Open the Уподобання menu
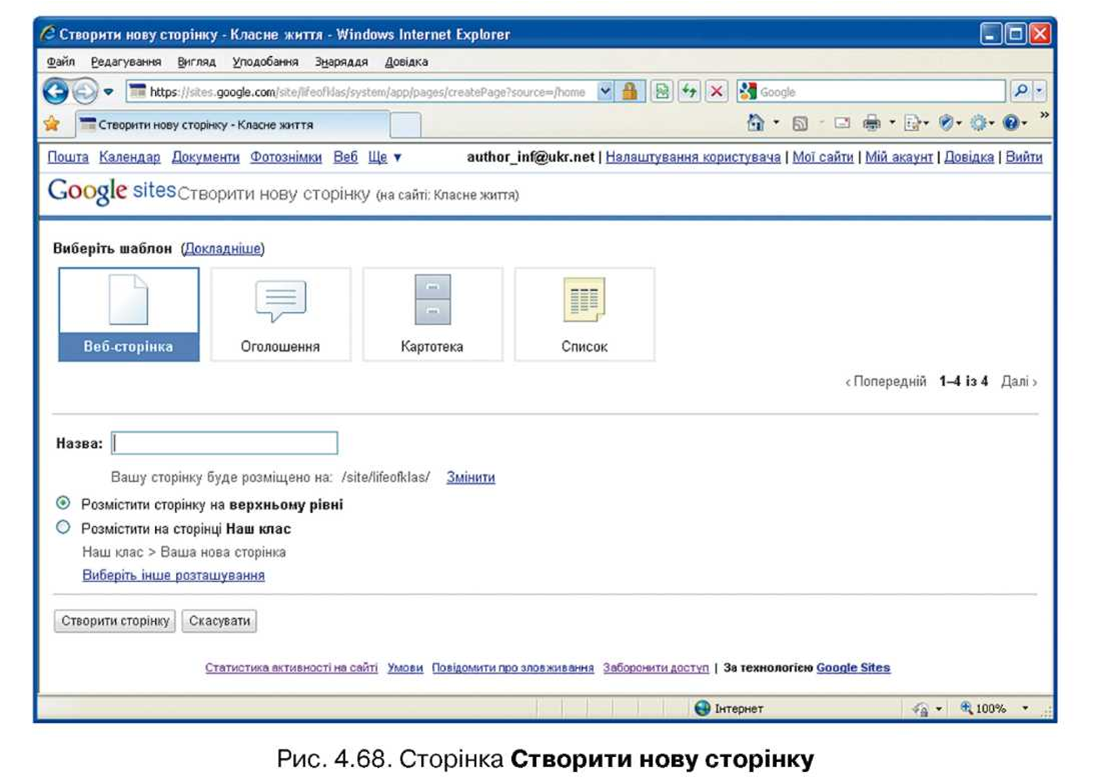1094x778 pixels. coord(265,61)
